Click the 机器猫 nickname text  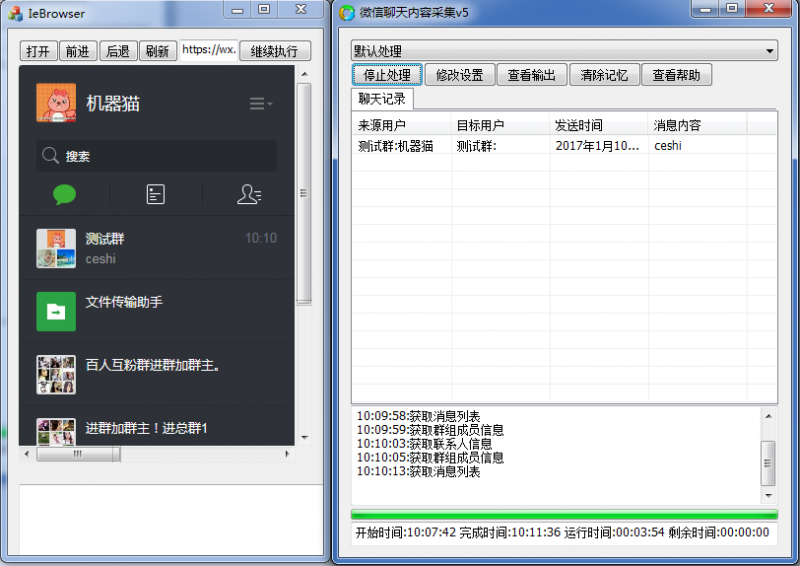pos(113,104)
